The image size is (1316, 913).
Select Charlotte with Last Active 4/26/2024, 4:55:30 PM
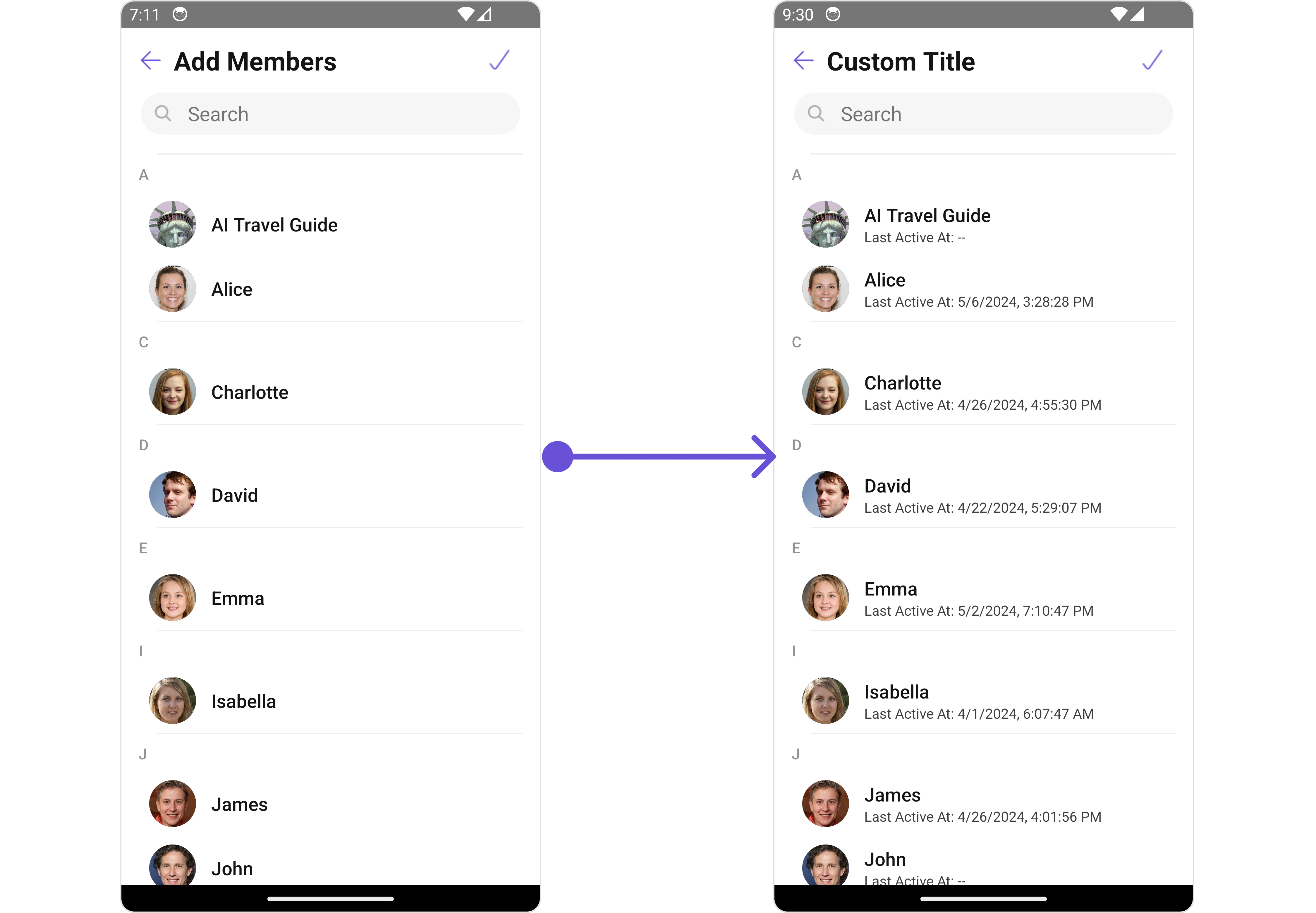click(x=983, y=392)
